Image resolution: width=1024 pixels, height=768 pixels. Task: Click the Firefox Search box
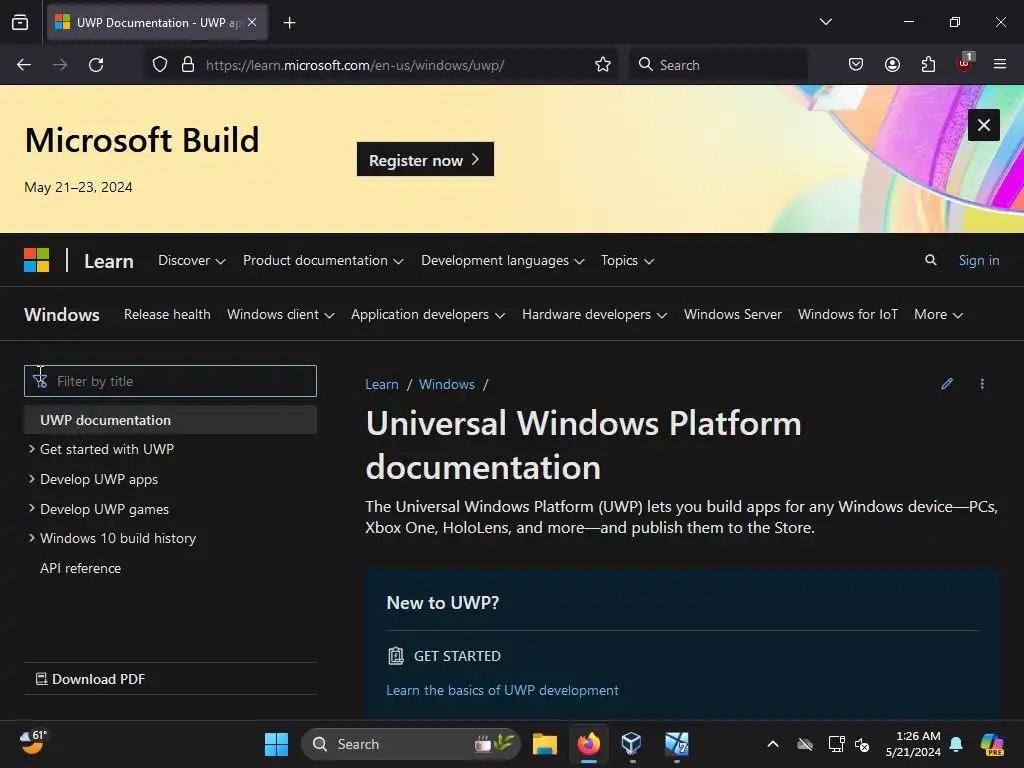coord(718,65)
